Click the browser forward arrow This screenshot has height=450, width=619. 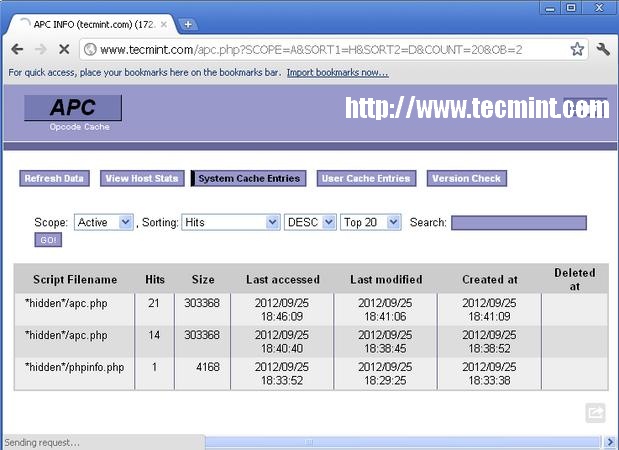[x=41, y=48]
